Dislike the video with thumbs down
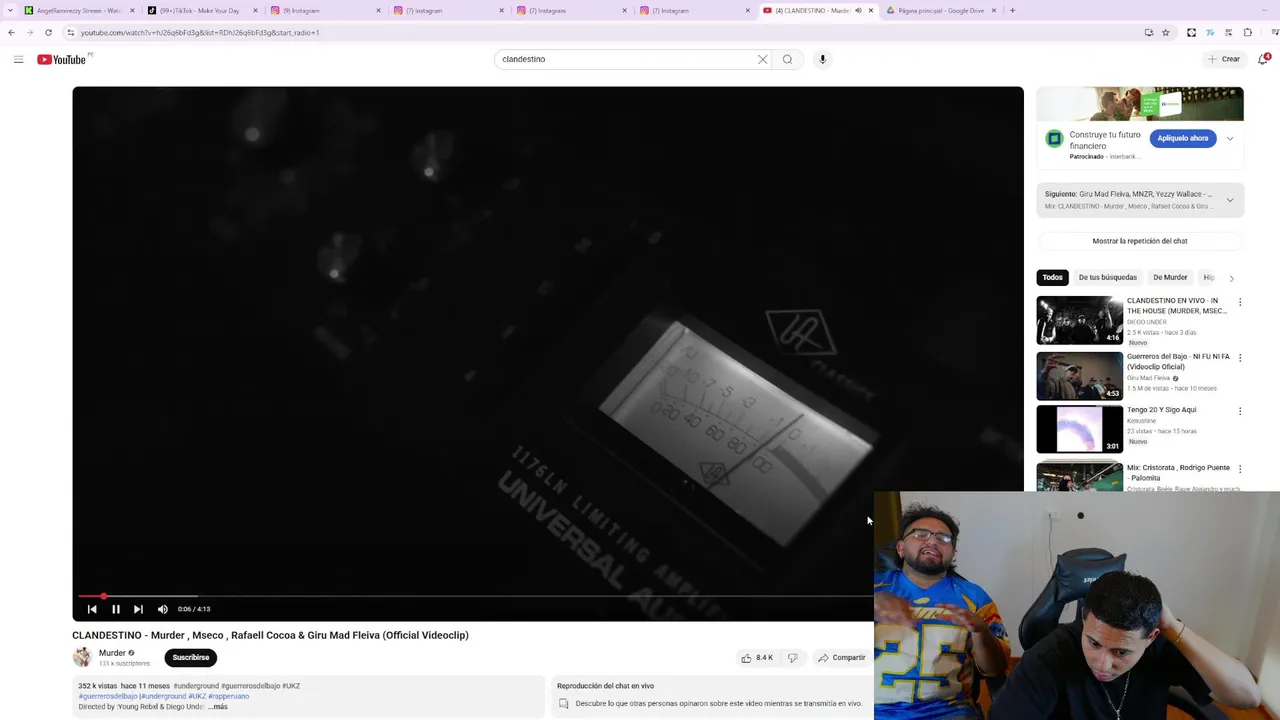This screenshot has width=1280, height=720. [793, 658]
